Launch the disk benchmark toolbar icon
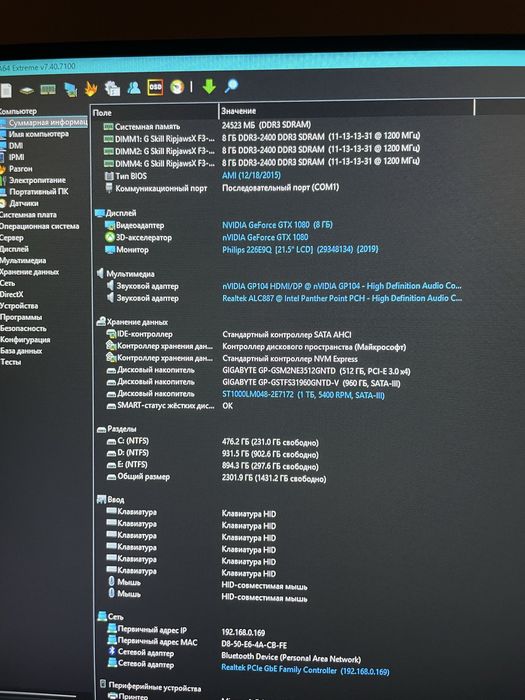Viewport: 525px width, 700px height. click(x=27, y=91)
